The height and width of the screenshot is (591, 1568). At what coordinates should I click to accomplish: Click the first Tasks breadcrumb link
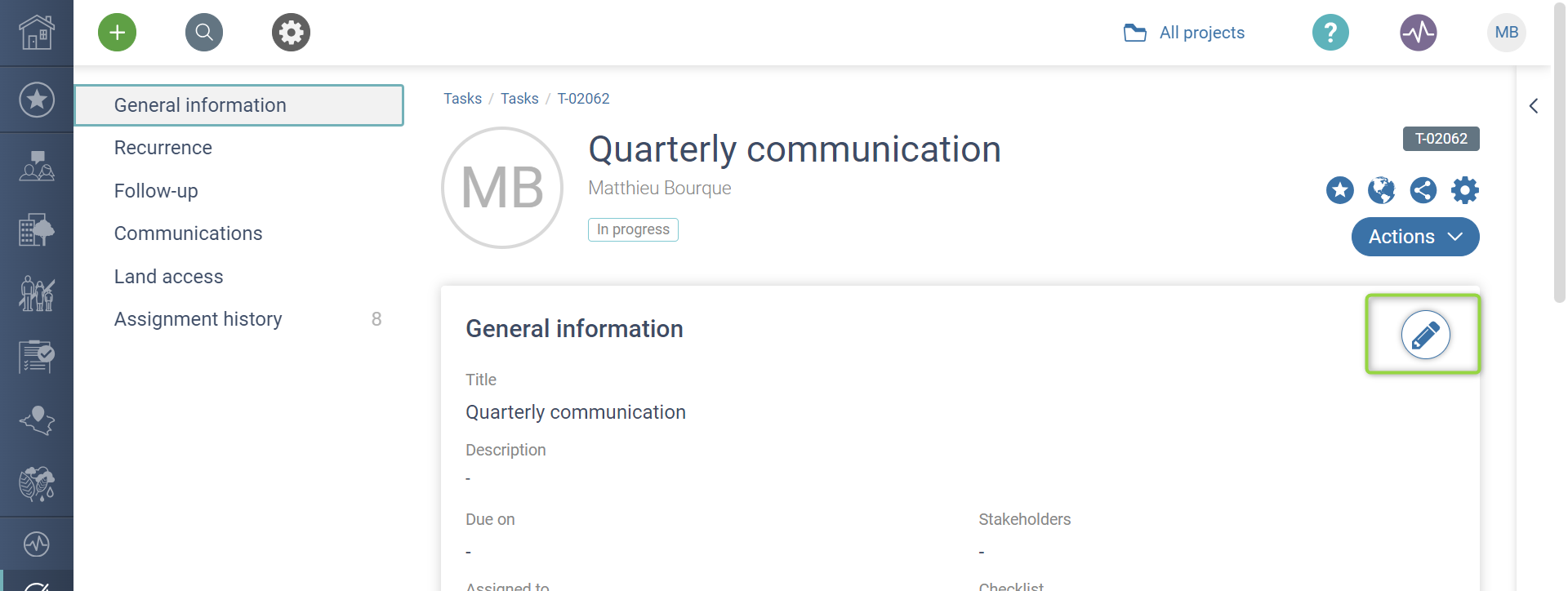(x=462, y=99)
